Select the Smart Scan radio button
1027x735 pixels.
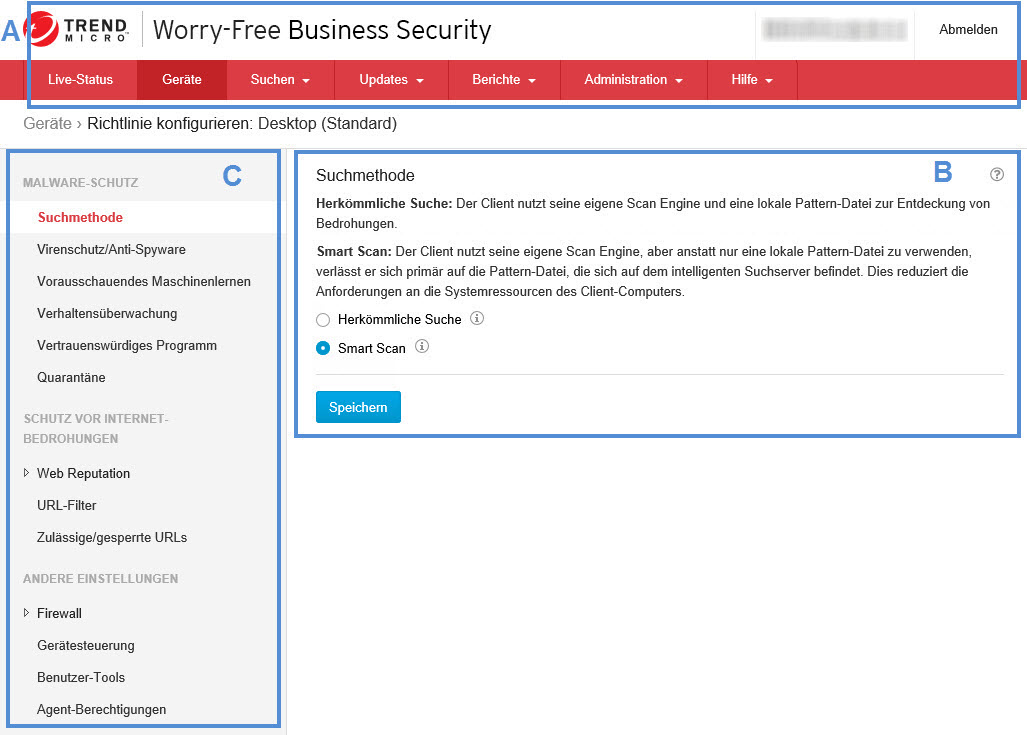[323, 348]
